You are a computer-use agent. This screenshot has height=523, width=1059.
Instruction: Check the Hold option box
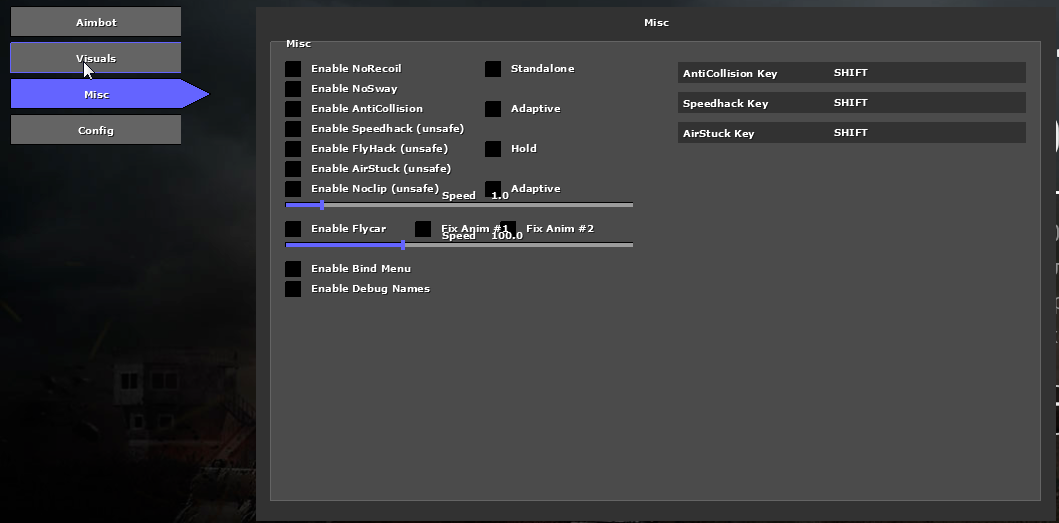point(493,149)
